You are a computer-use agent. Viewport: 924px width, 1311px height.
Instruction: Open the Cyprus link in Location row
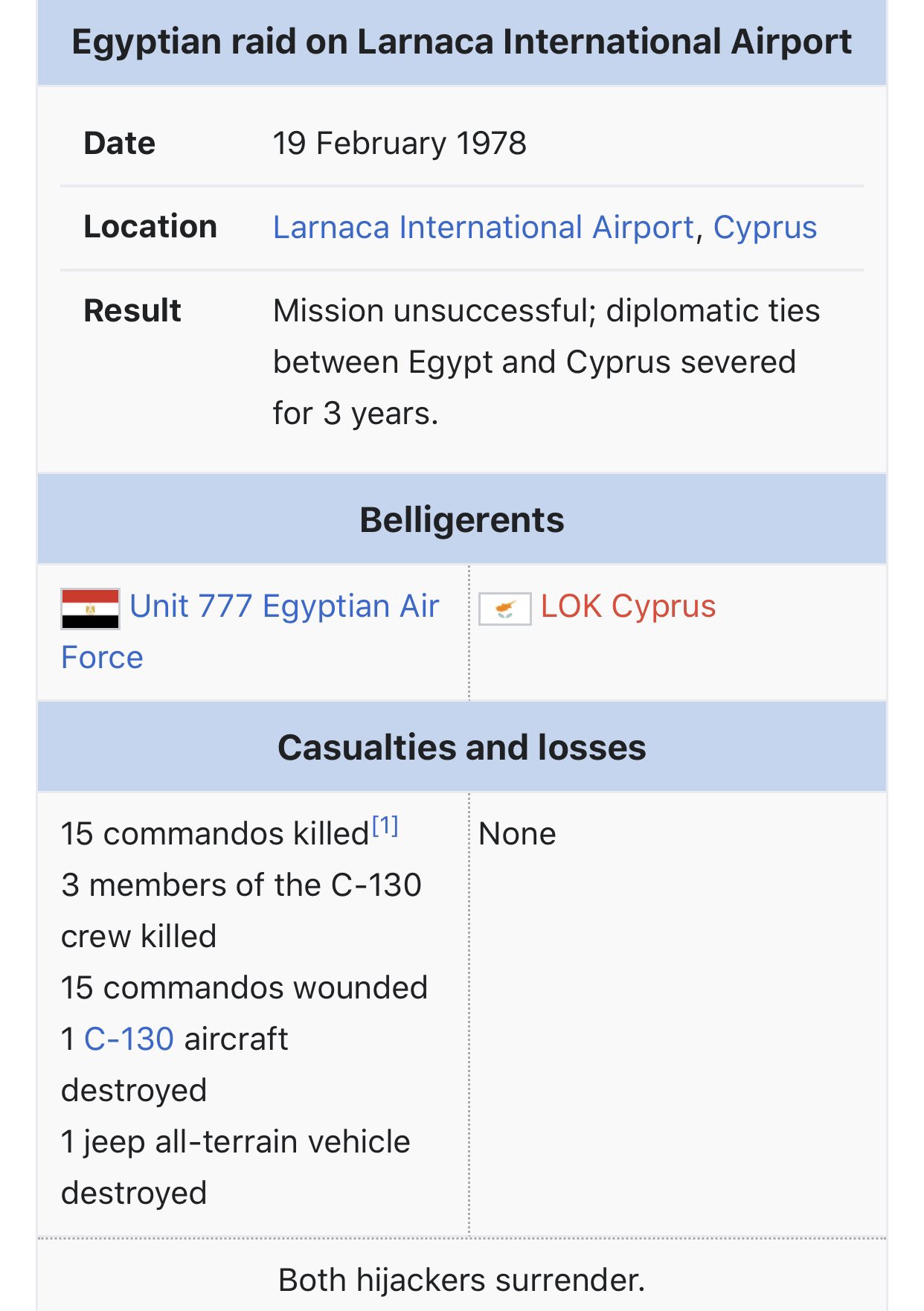765,227
